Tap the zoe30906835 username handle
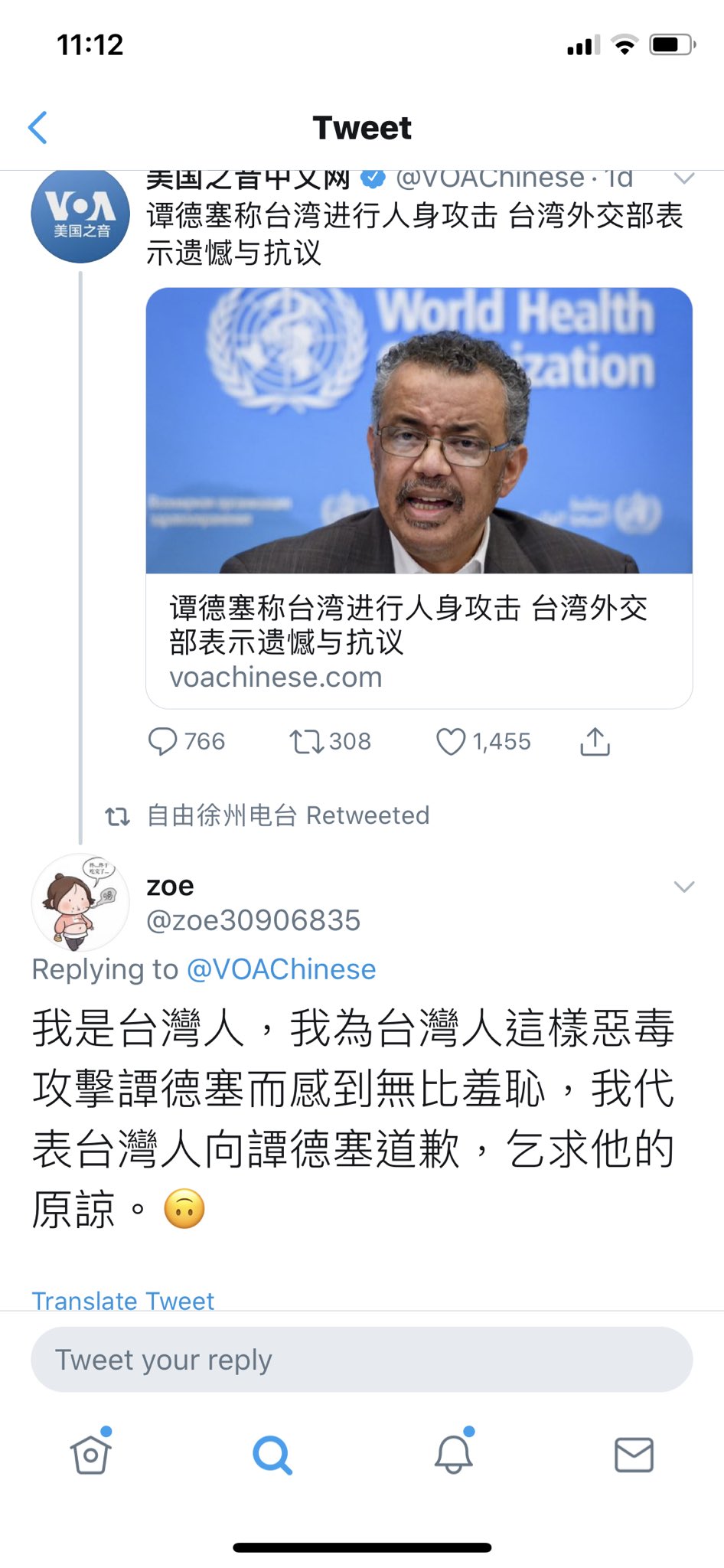Viewport: 724px width, 1568px height. (x=253, y=920)
